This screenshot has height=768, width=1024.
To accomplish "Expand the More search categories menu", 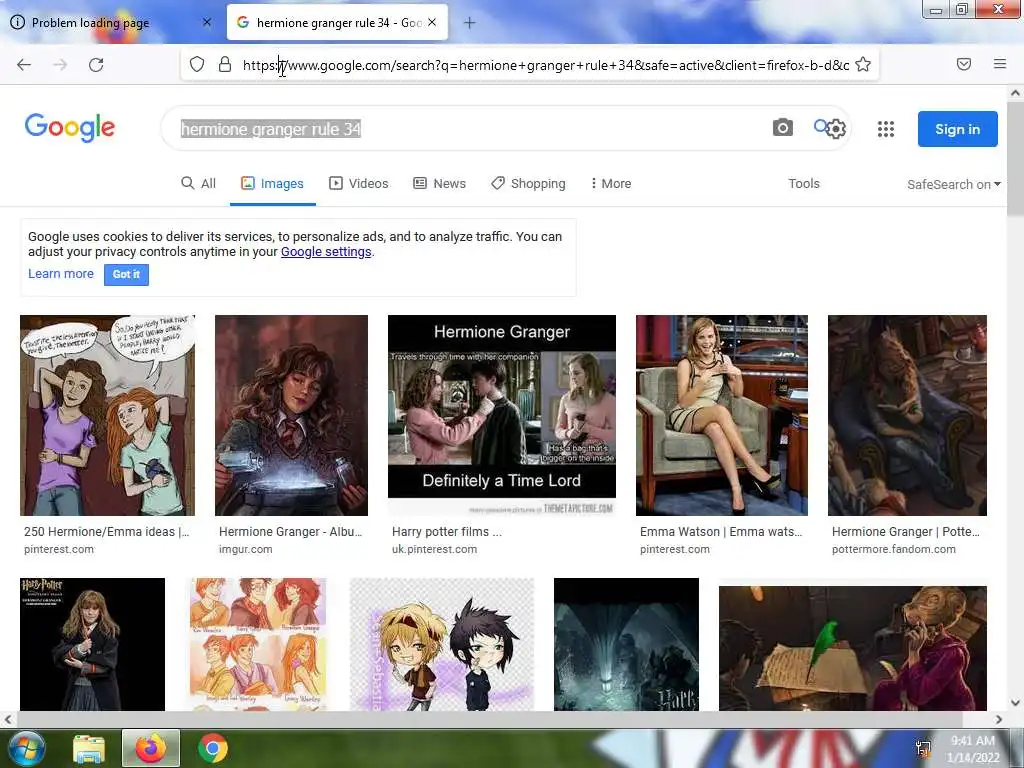I will pyautogui.click(x=611, y=184).
